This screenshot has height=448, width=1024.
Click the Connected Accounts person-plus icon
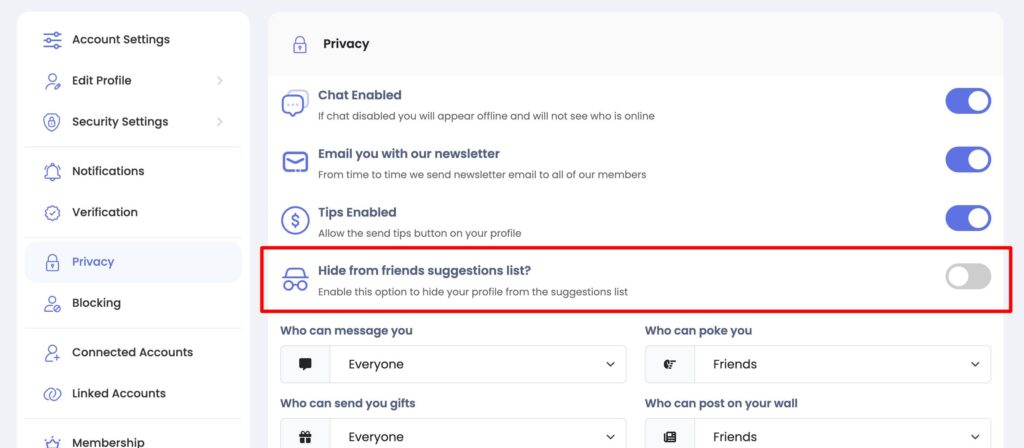pyautogui.click(x=52, y=353)
